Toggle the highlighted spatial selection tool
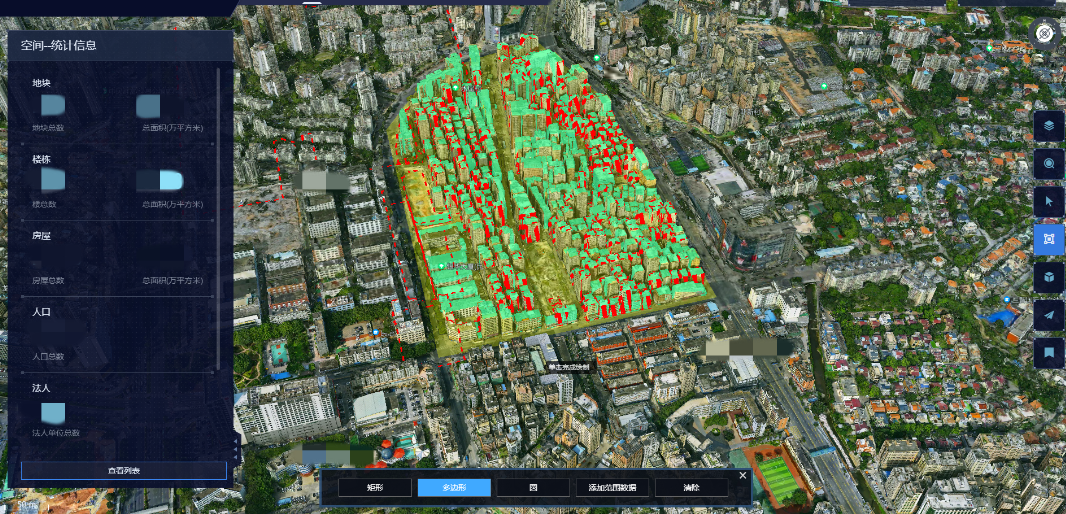1066x514 pixels. (1049, 239)
